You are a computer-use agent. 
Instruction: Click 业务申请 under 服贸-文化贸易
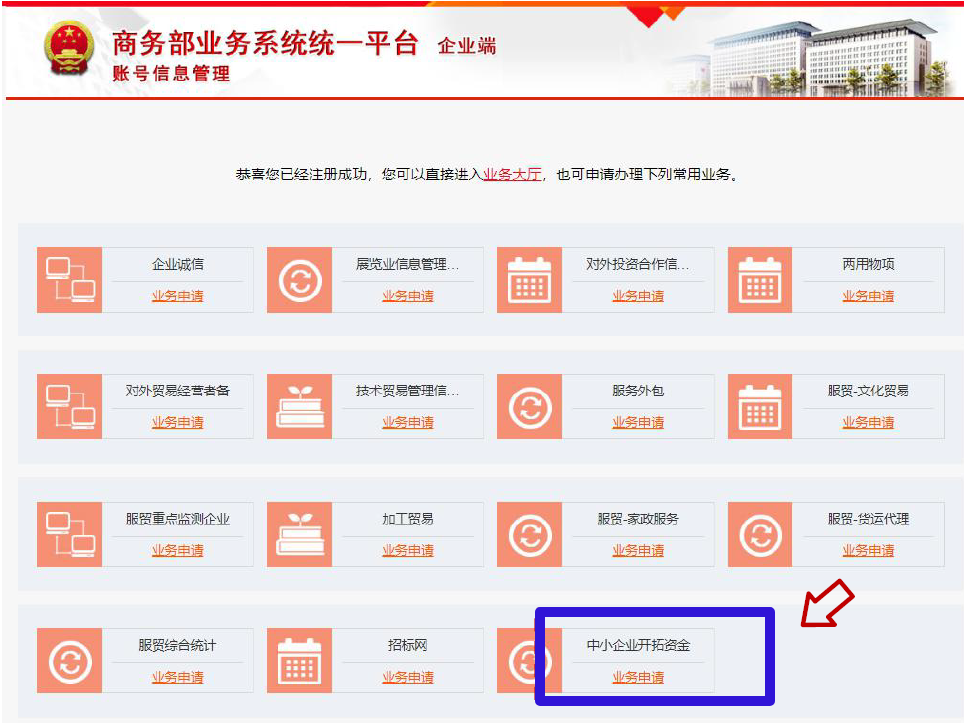tap(868, 423)
